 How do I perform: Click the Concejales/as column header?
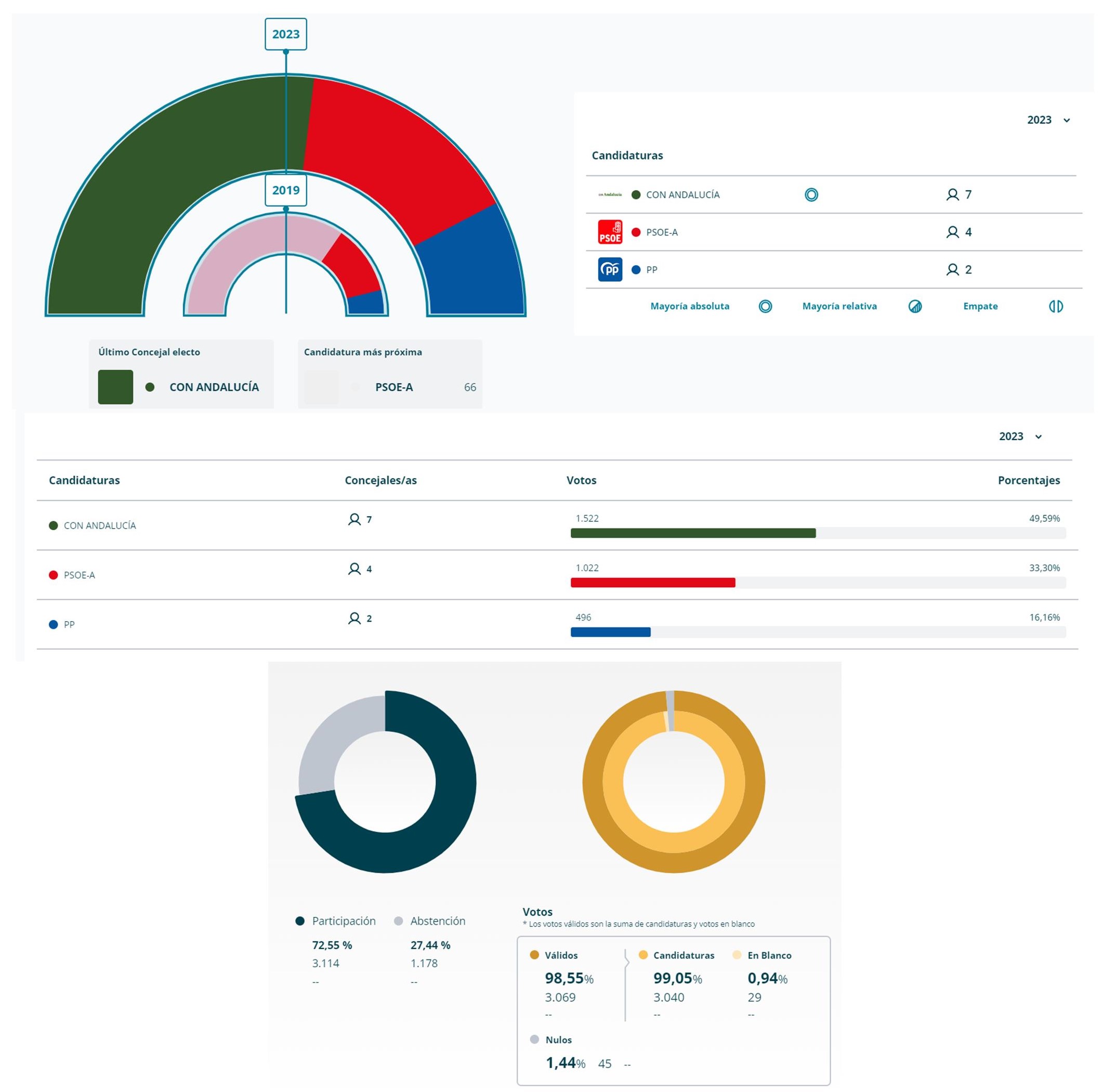pyautogui.click(x=380, y=480)
